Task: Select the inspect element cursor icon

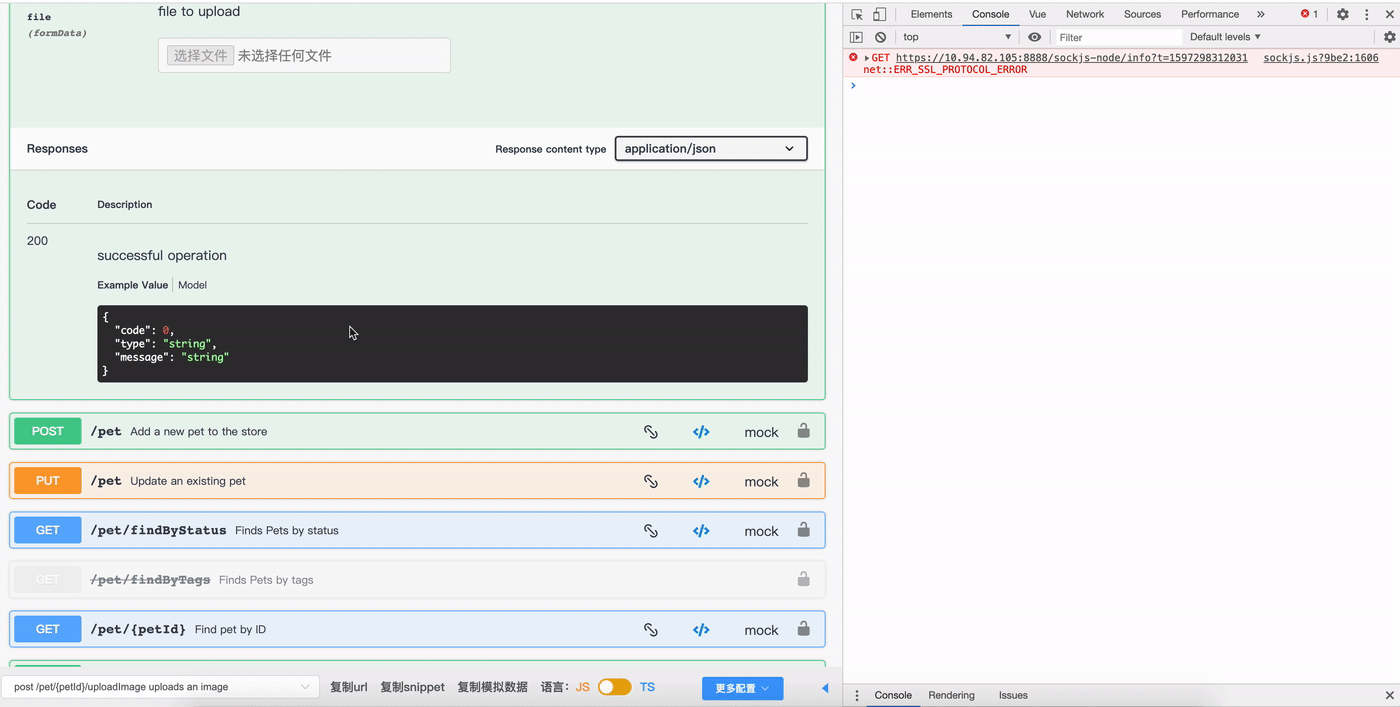Action: (x=857, y=14)
